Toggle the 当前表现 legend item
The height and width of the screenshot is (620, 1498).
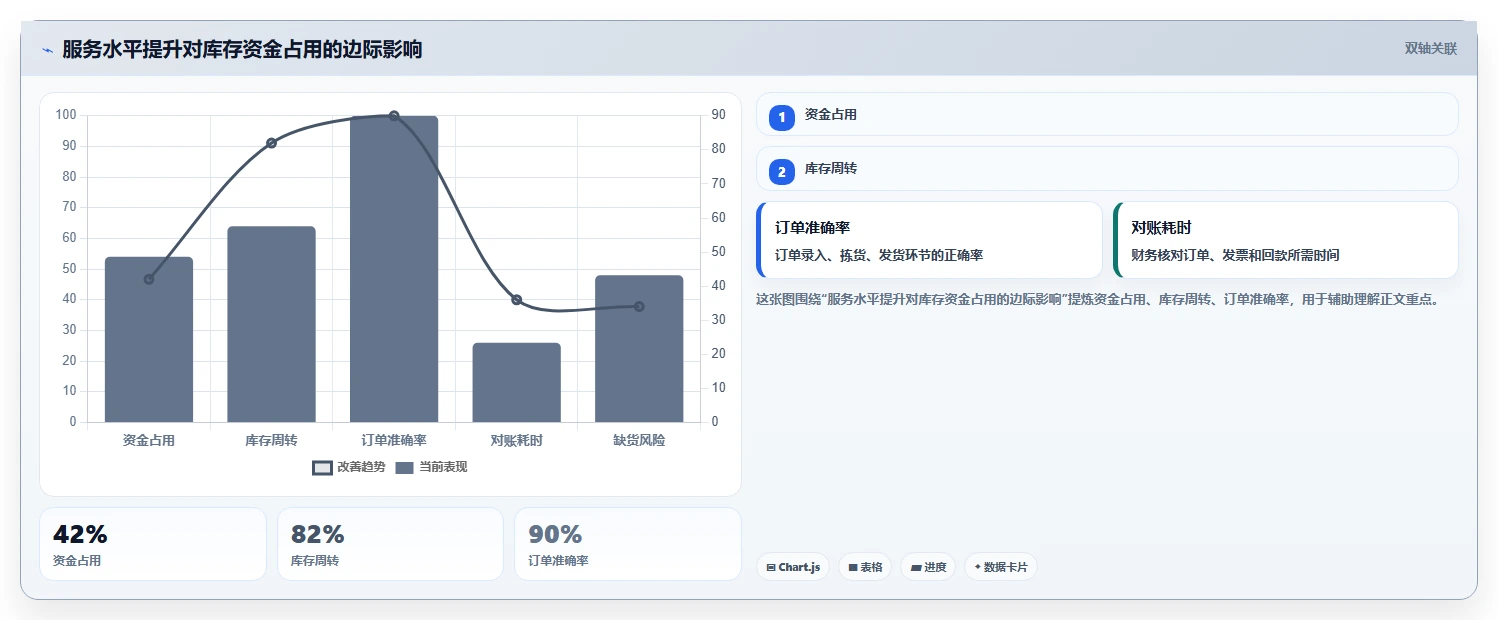pos(431,467)
